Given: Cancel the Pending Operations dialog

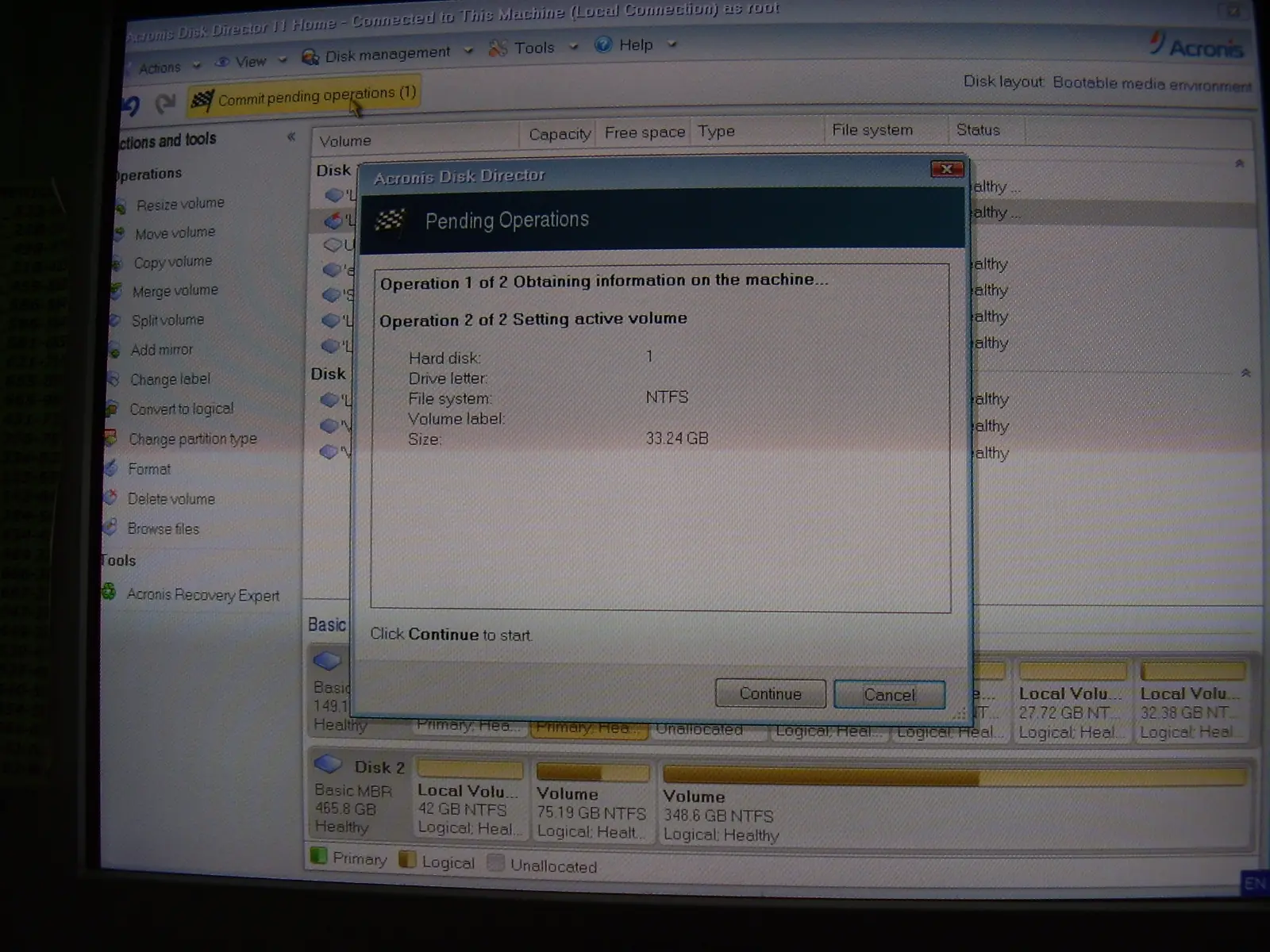Looking at the screenshot, I should (x=889, y=695).
